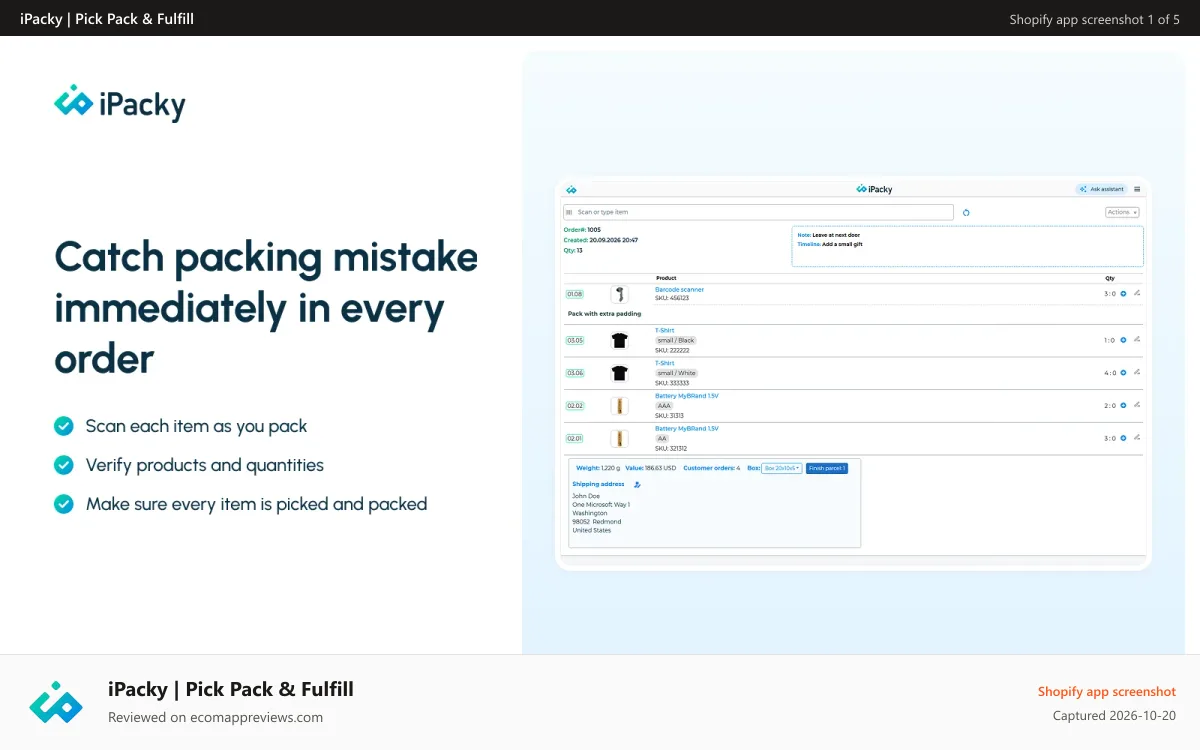
Task: Click location tag 01.08
Action: click(x=575, y=294)
